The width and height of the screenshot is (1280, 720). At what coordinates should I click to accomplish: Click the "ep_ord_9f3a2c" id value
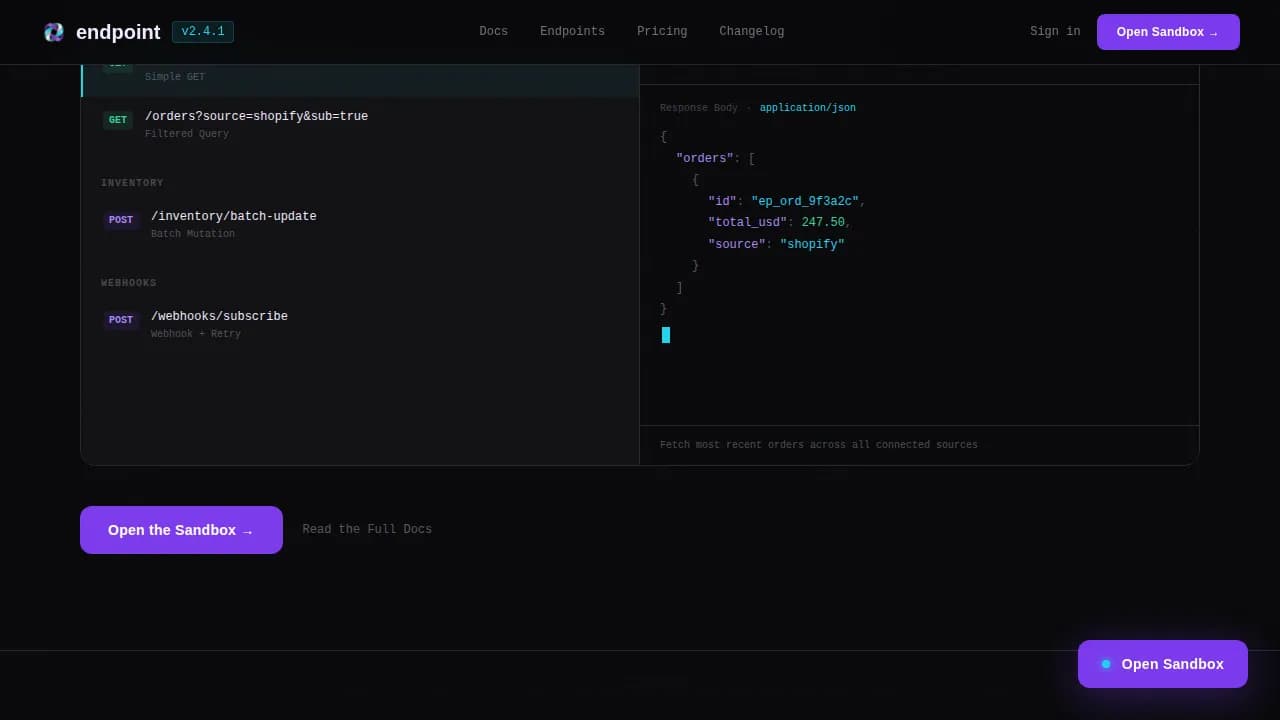[x=805, y=201]
